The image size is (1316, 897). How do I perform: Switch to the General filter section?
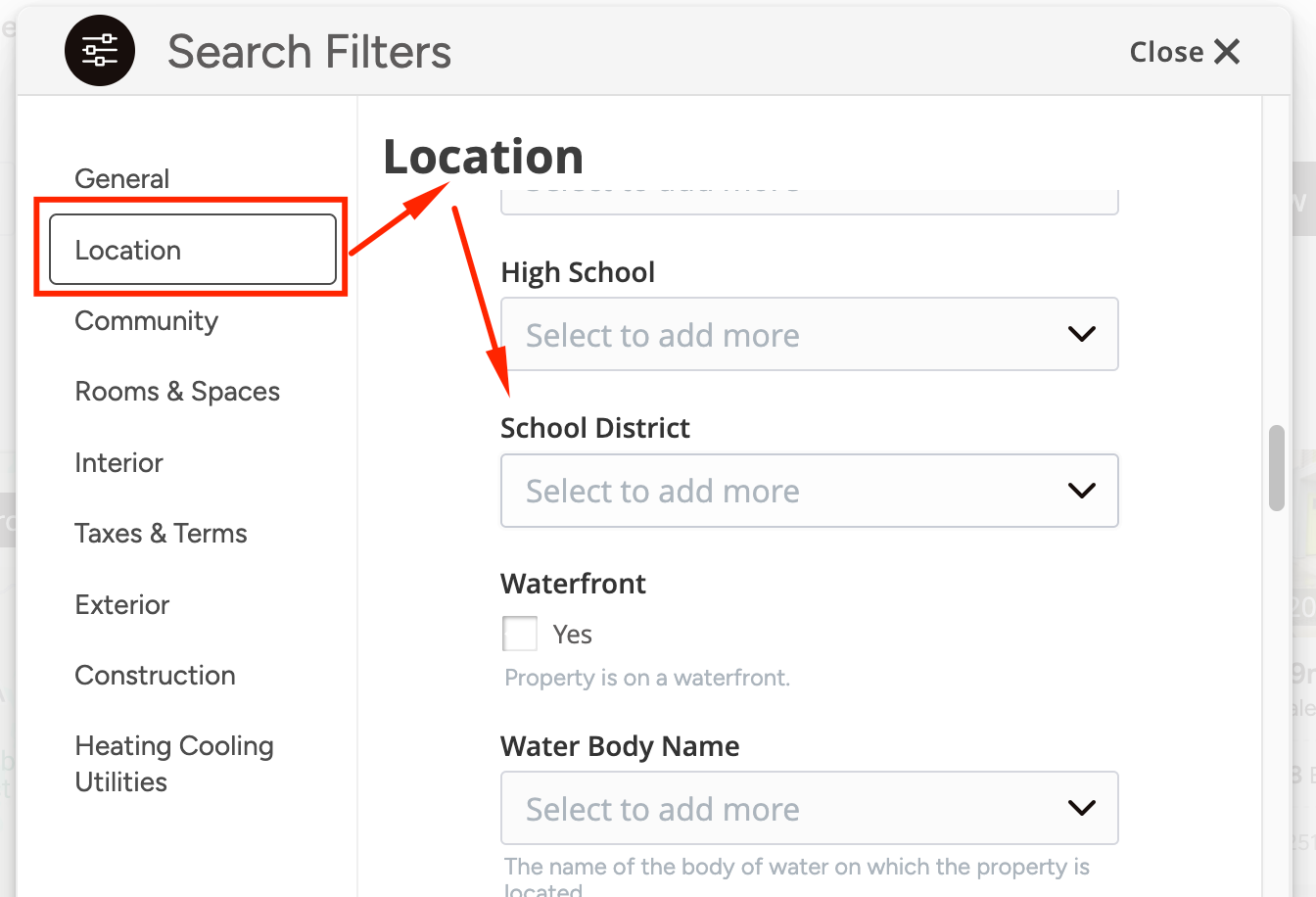click(121, 178)
